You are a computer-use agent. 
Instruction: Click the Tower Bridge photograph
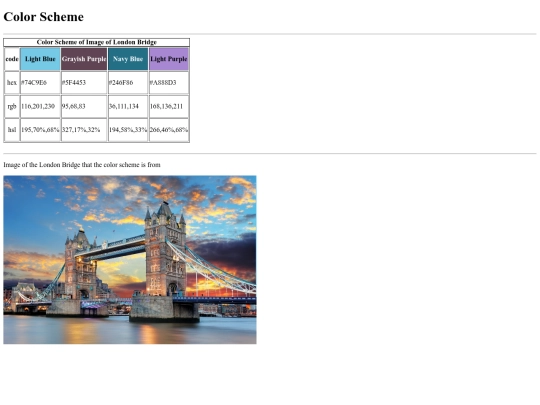pyautogui.click(x=130, y=260)
